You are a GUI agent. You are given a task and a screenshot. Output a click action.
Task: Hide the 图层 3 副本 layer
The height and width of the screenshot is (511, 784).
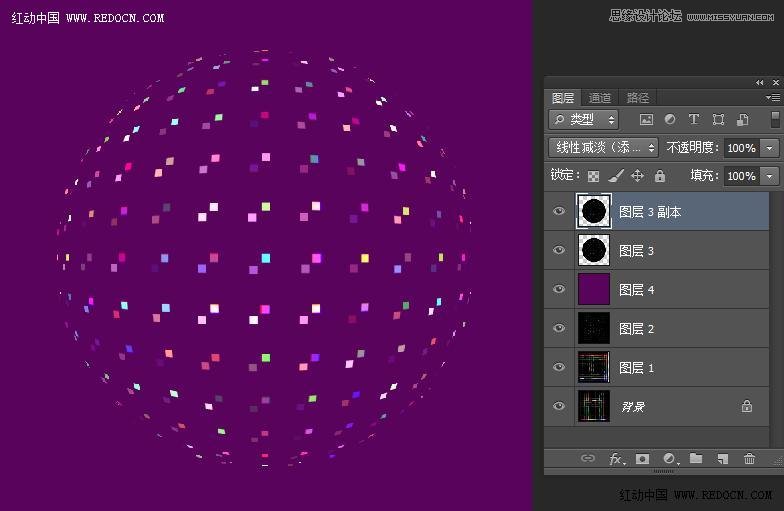tap(559, 211)
